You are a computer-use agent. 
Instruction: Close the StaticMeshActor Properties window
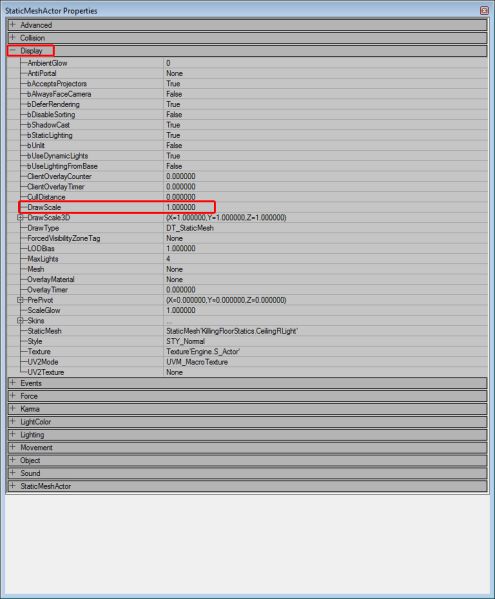coord(484,11)
